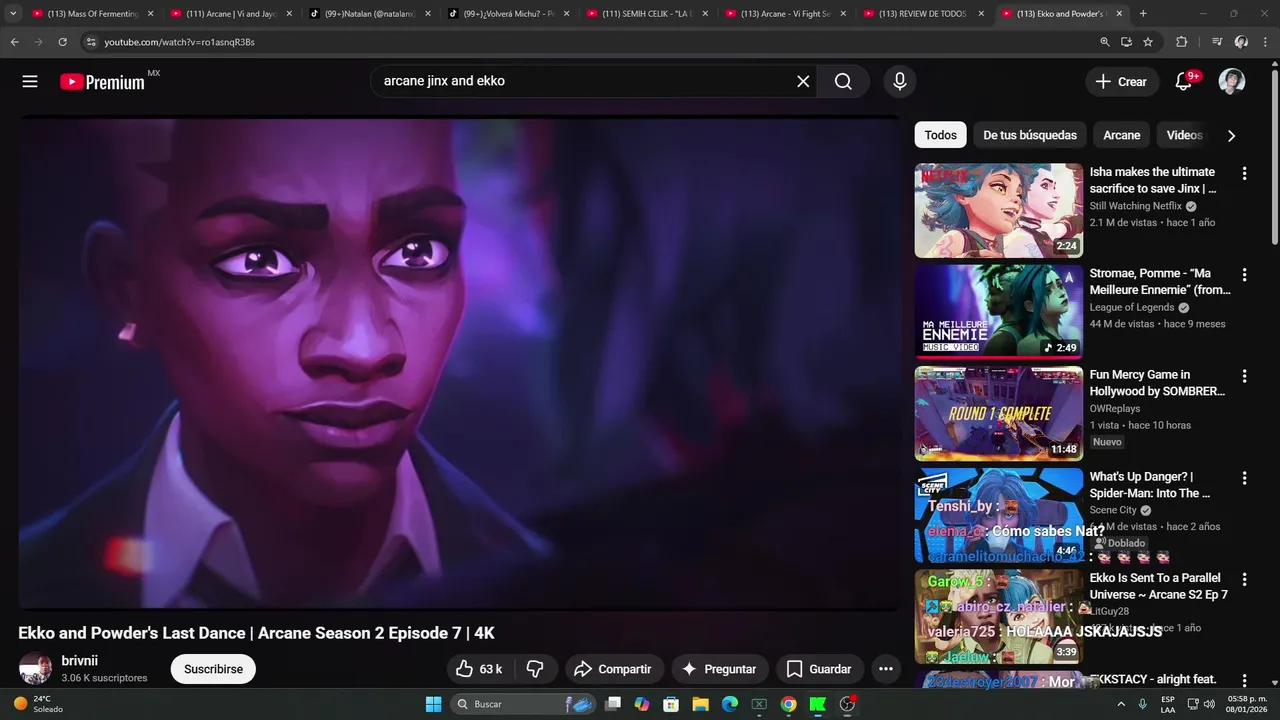This screenshot has width=1280, height=720.
Task: Go to YouTube Premium home logo
Action: click(102, 82)
